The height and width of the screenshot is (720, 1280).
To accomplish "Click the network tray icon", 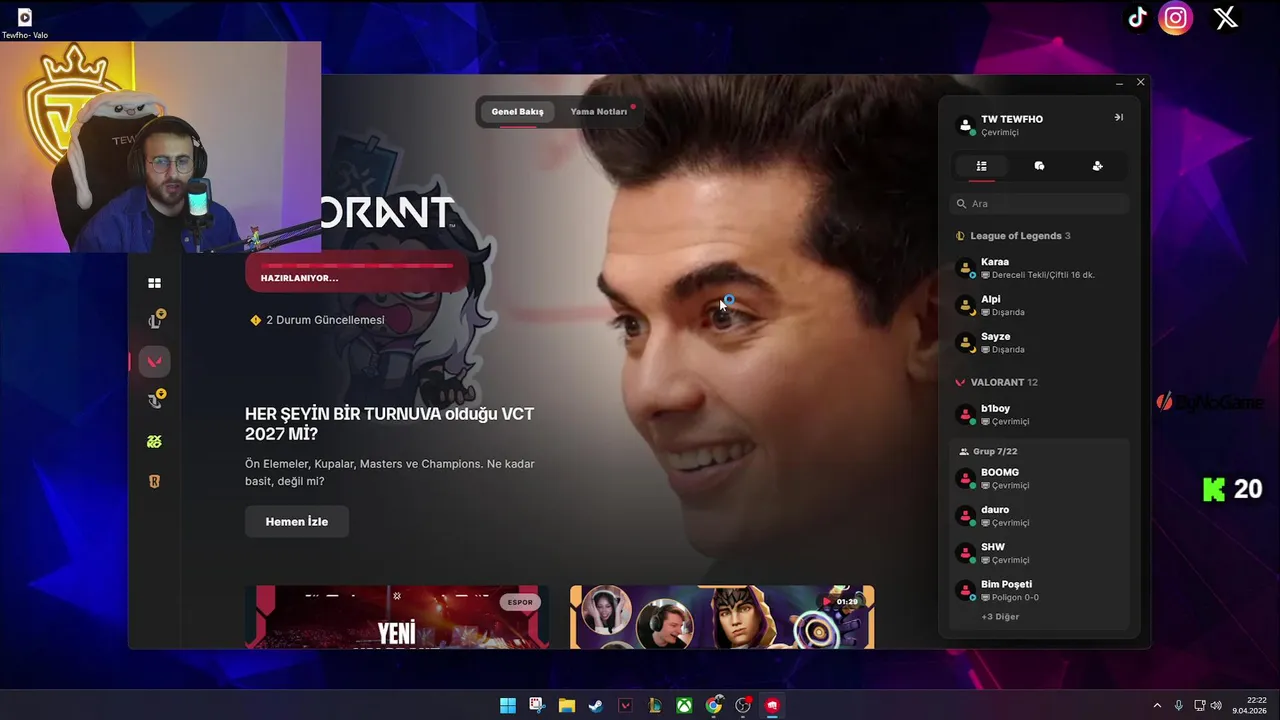I will (1200, 705).
